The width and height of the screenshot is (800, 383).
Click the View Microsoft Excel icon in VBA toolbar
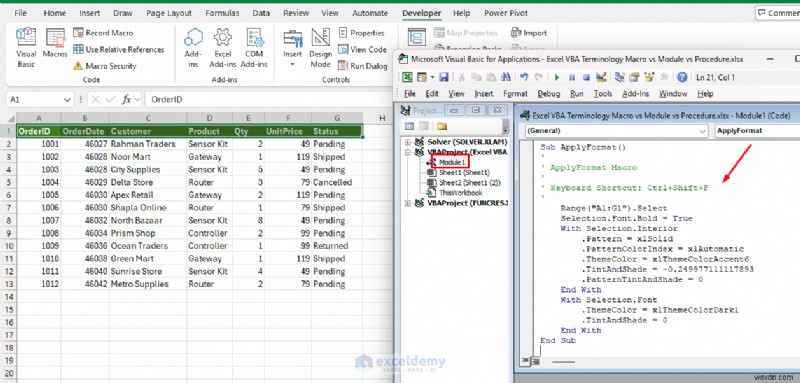pyautogui.click(x=407, y=78)
